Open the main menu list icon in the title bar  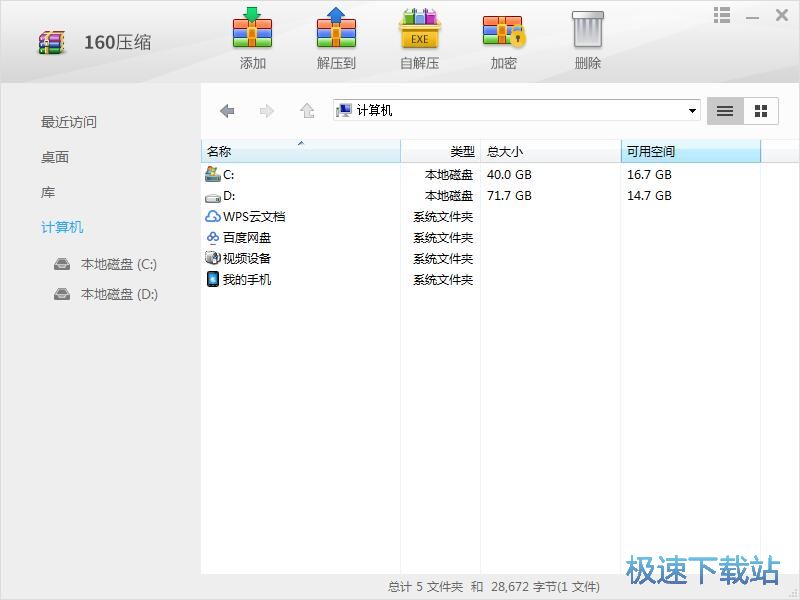721,15
